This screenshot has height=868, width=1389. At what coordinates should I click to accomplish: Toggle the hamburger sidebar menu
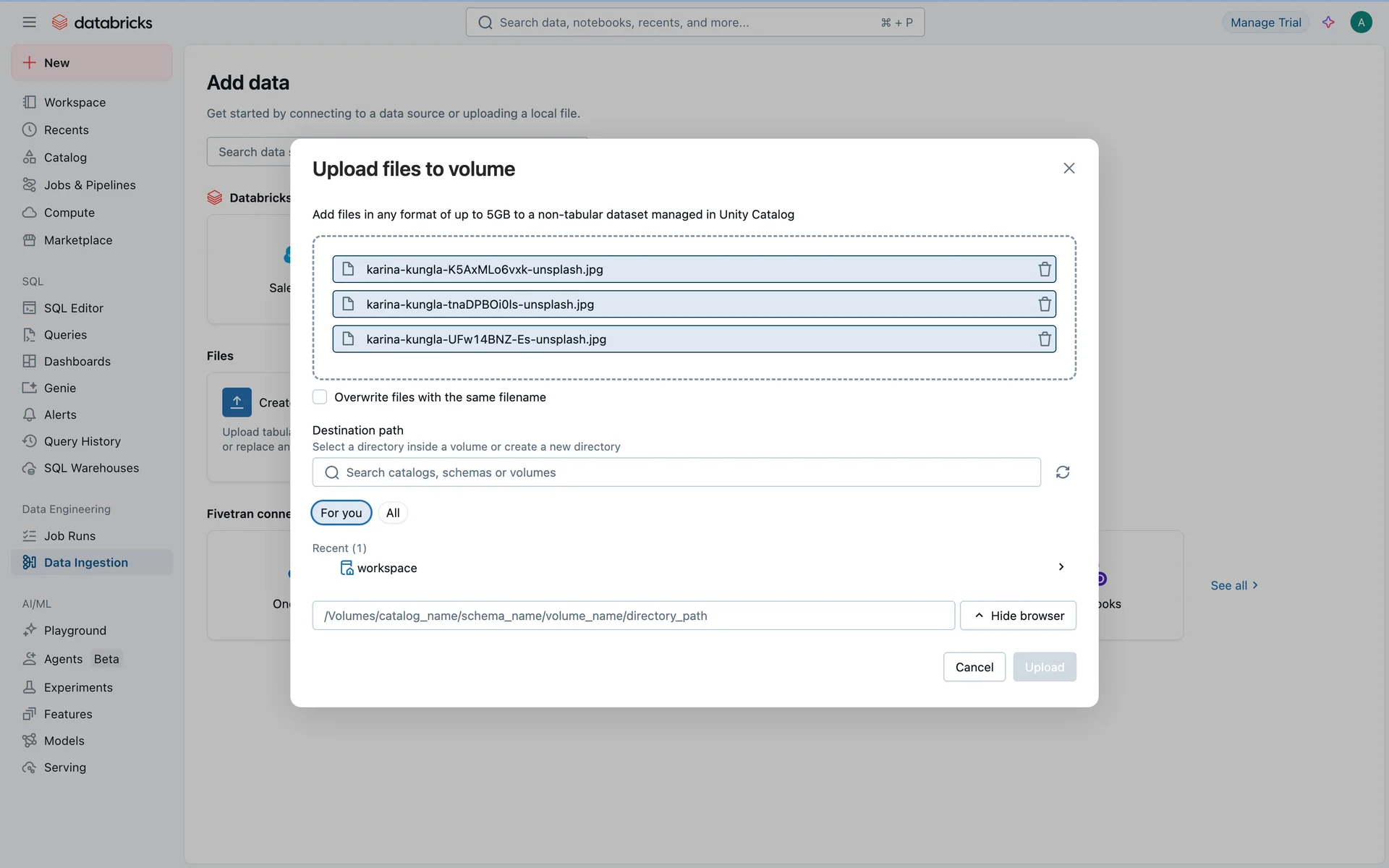pyautogui.click(x=29, y=22)
